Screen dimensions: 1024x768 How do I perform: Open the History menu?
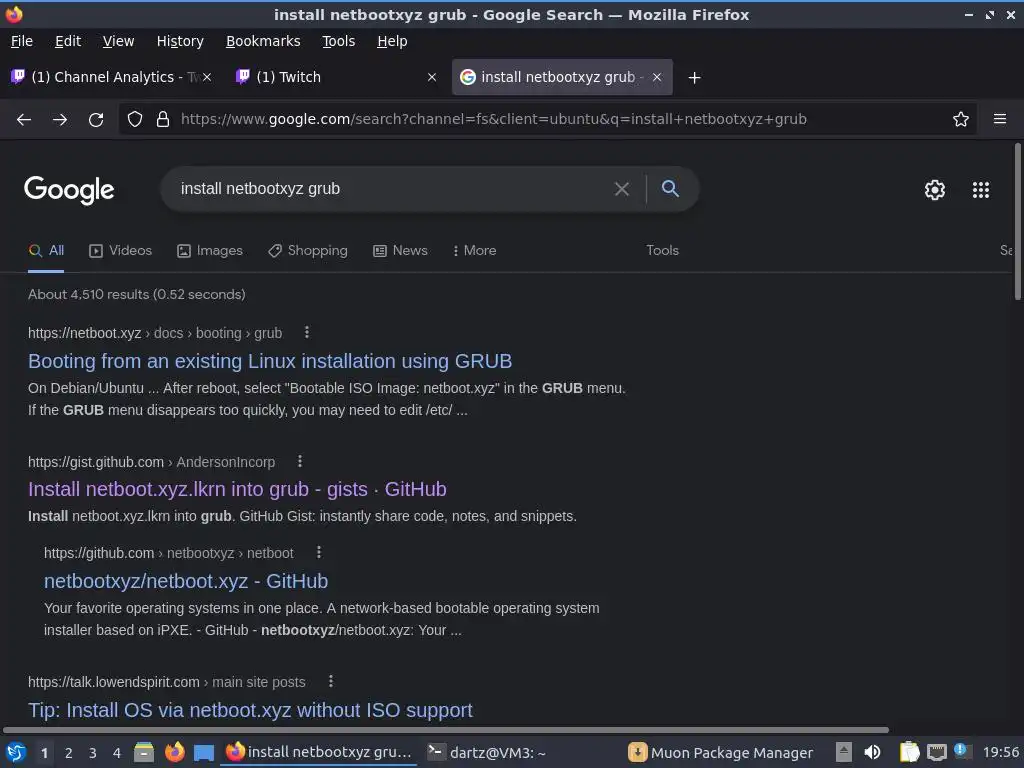[x=180, y=41]
